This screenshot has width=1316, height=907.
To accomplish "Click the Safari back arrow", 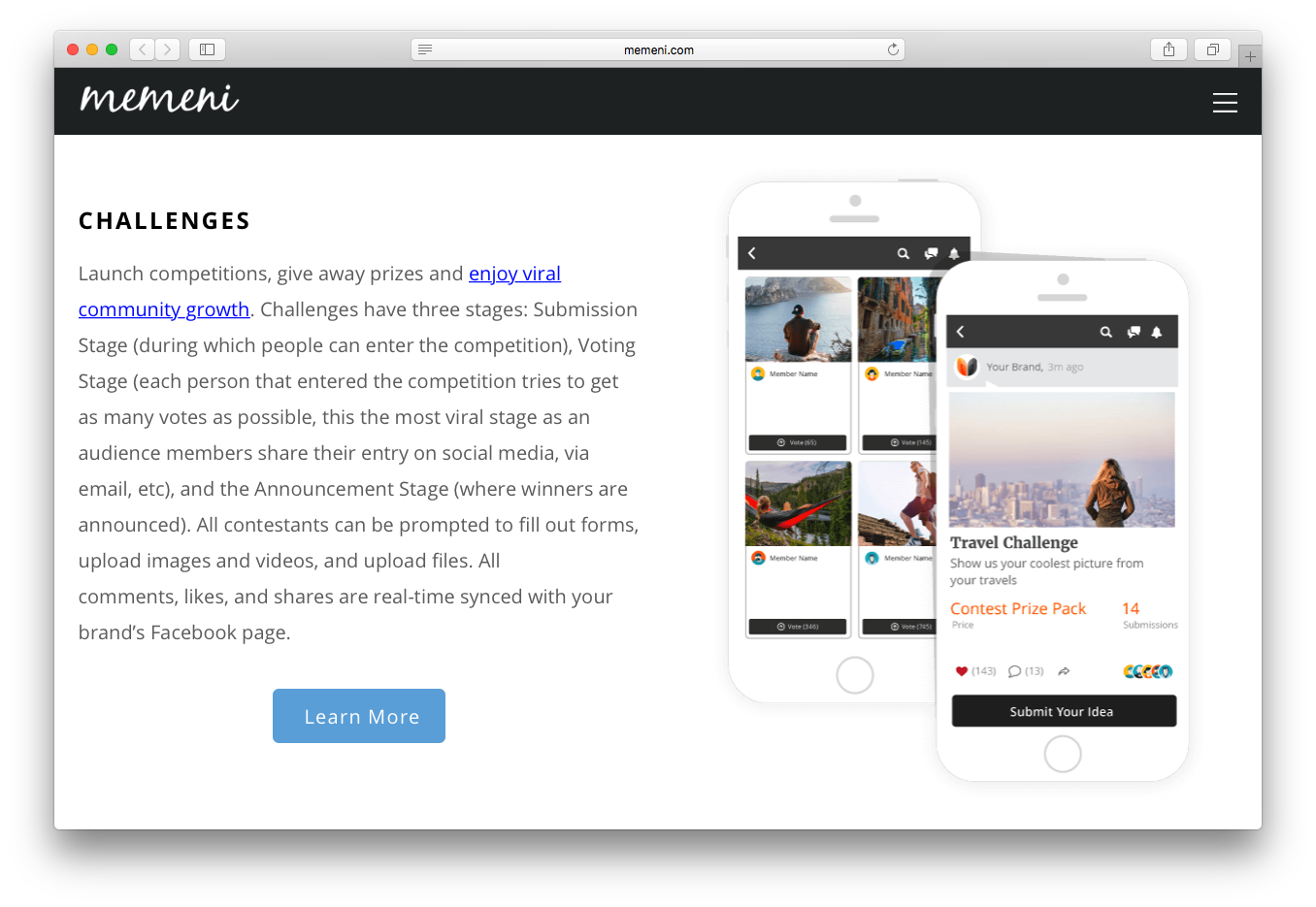I will pyautogui.click(x=142, y=49).
